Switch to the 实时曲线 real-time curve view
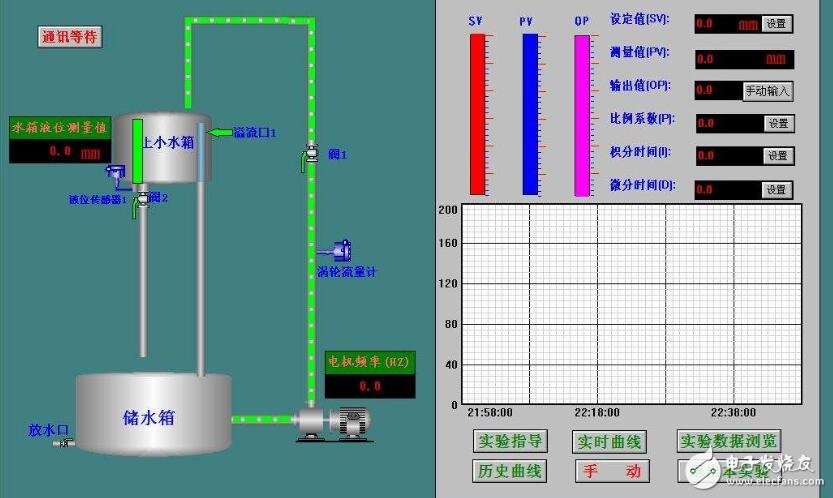 pyautogui.click(x=611, y=441)
